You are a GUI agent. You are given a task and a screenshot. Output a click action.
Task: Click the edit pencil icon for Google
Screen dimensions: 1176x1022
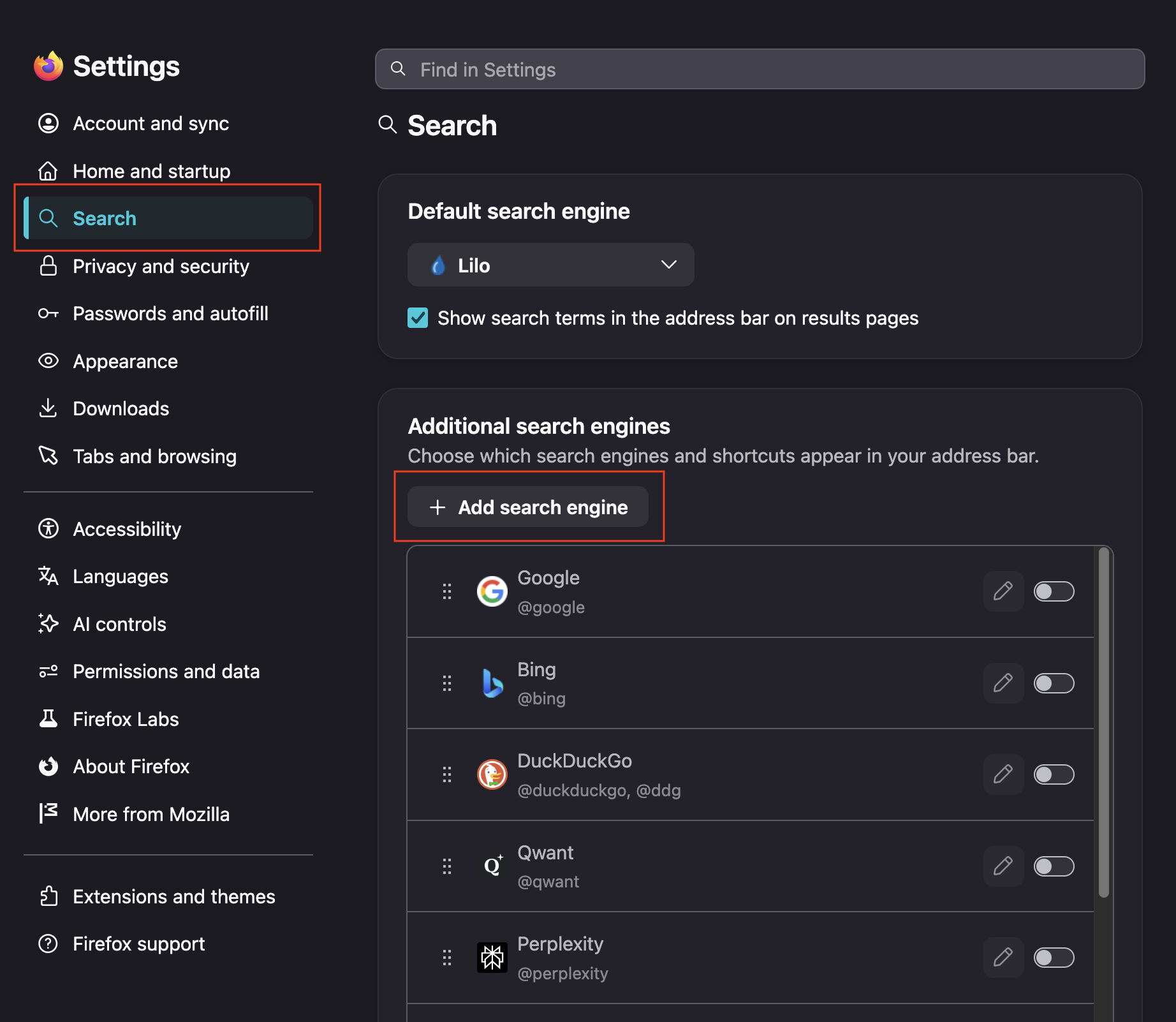(1003, 591)
